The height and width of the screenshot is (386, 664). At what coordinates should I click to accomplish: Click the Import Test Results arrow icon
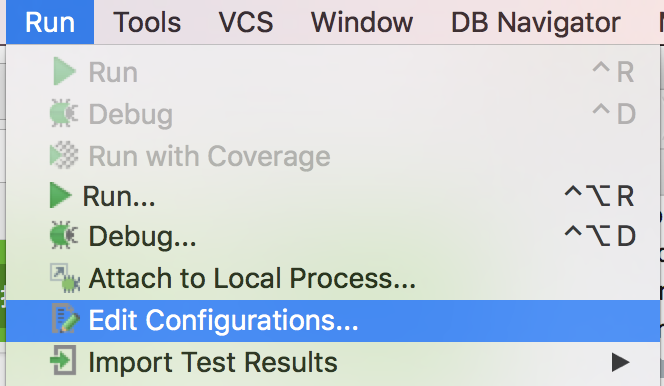click(64, 361)
